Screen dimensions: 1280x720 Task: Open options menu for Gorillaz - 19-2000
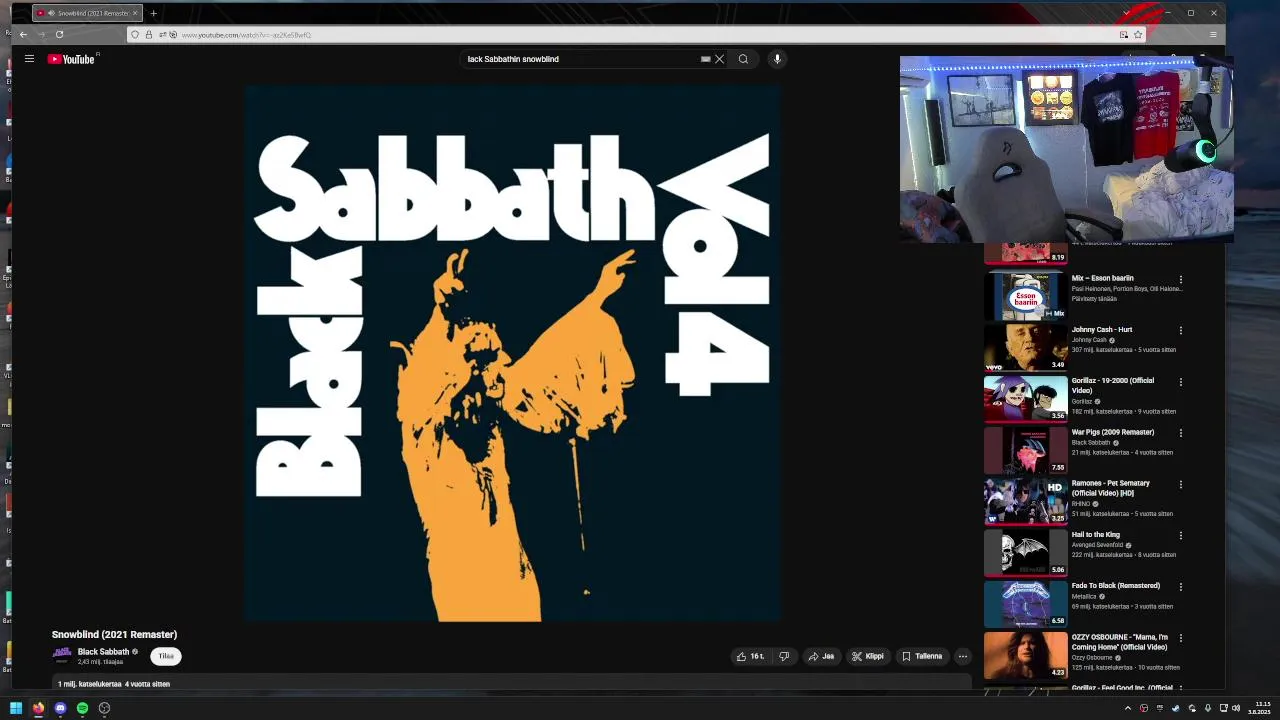point(1180,382)
